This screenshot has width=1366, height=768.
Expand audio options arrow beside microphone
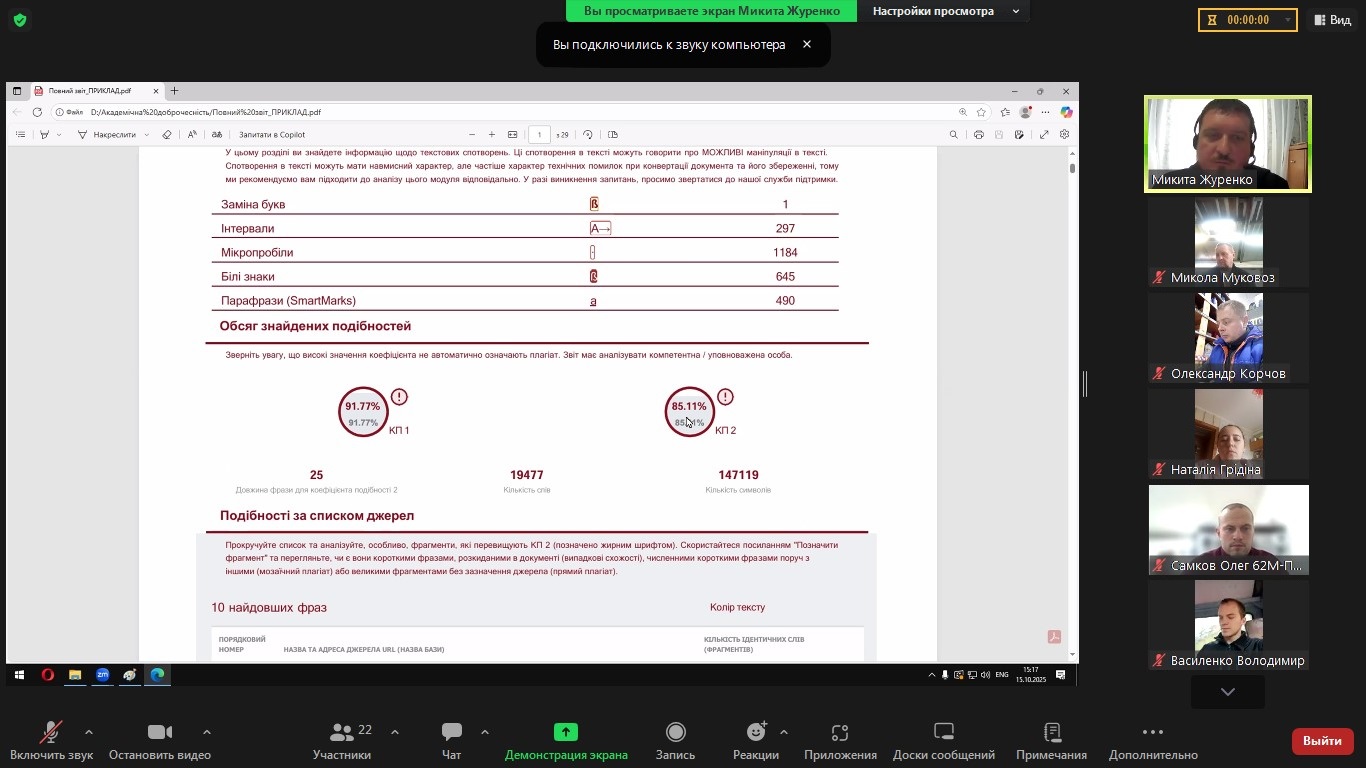coord(89,732)
